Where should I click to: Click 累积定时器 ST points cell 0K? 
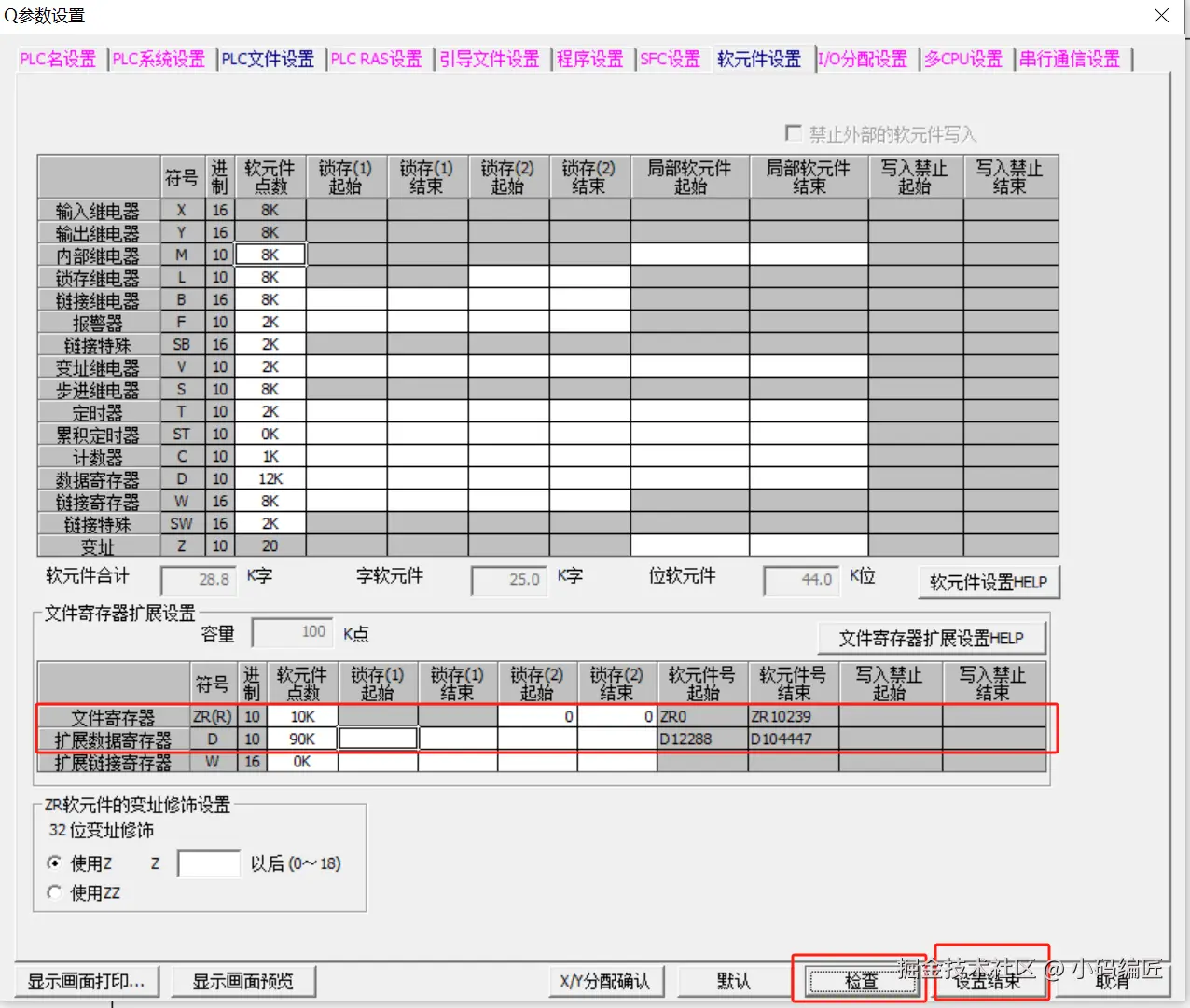tap(270, 434)
